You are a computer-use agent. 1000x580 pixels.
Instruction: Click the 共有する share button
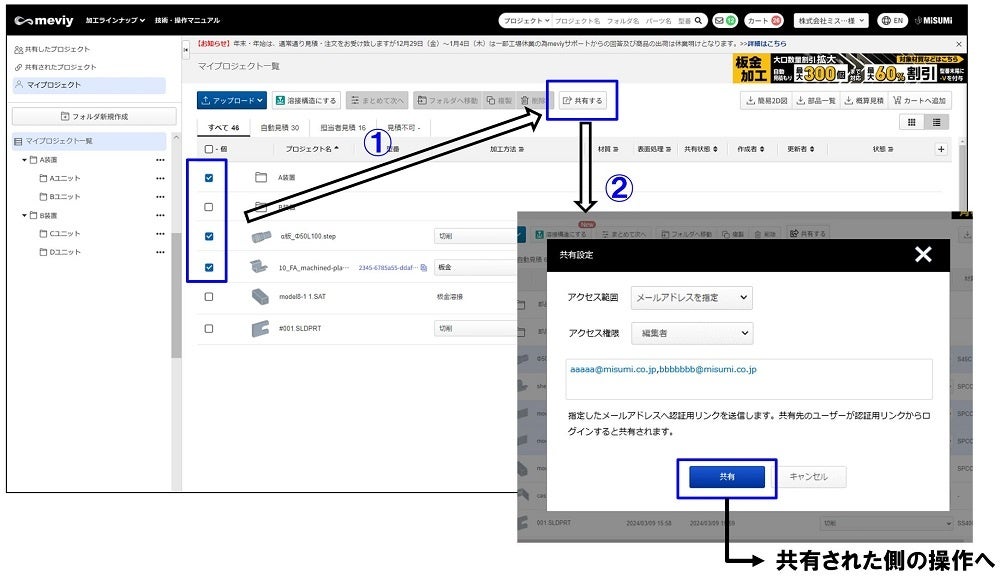click(x=582, y=100)
